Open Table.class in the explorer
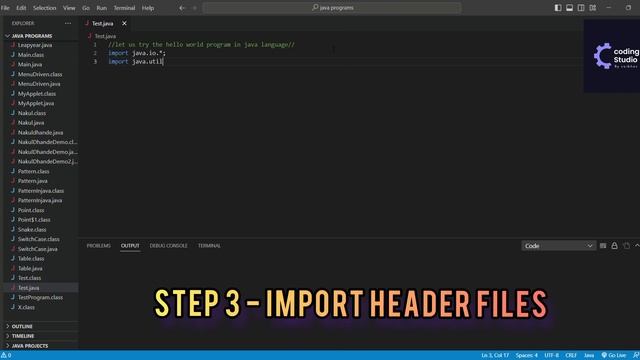640x360 pixels. [31, 258]
